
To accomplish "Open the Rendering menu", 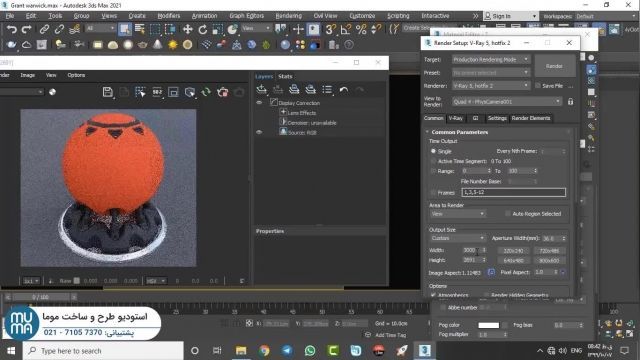I will point(289,16).
